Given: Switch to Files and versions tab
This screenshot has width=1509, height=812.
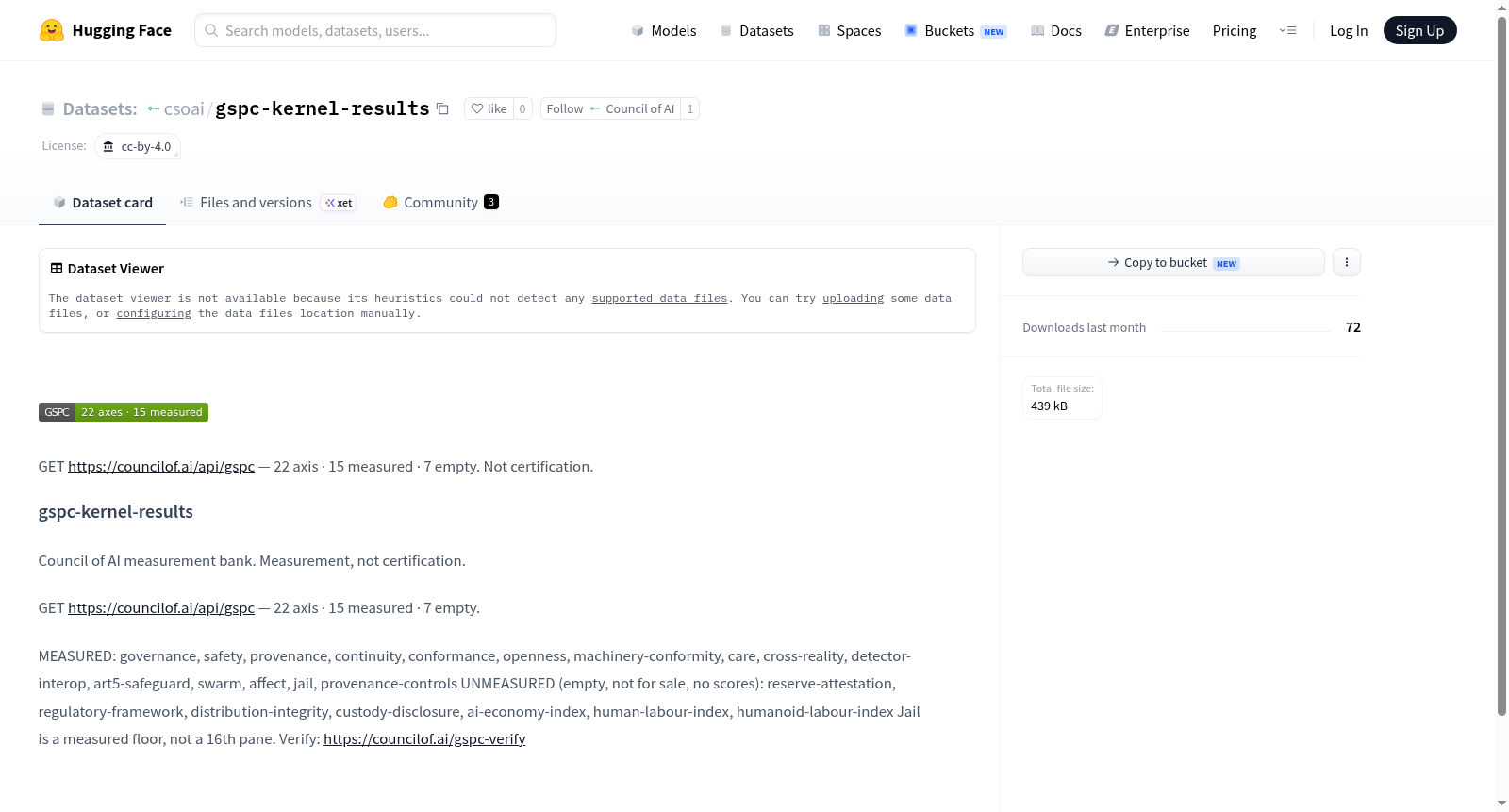Looking at the screenshot, I should click(267, 203).
